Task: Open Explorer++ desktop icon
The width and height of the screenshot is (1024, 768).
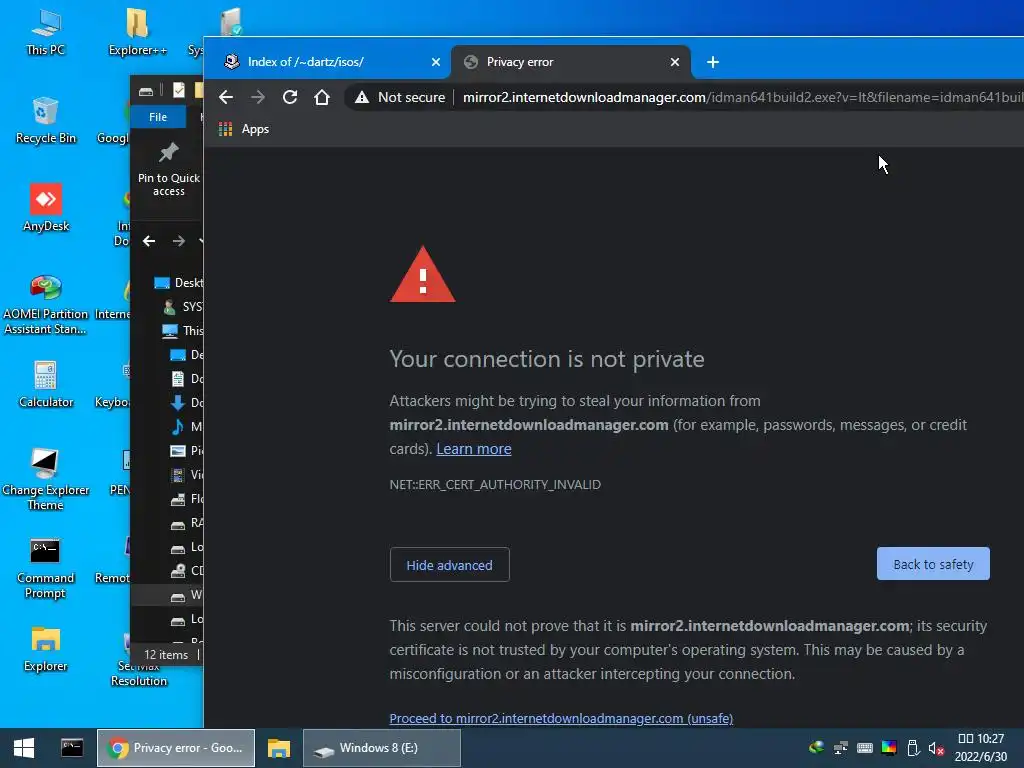Action: [137, 33]
